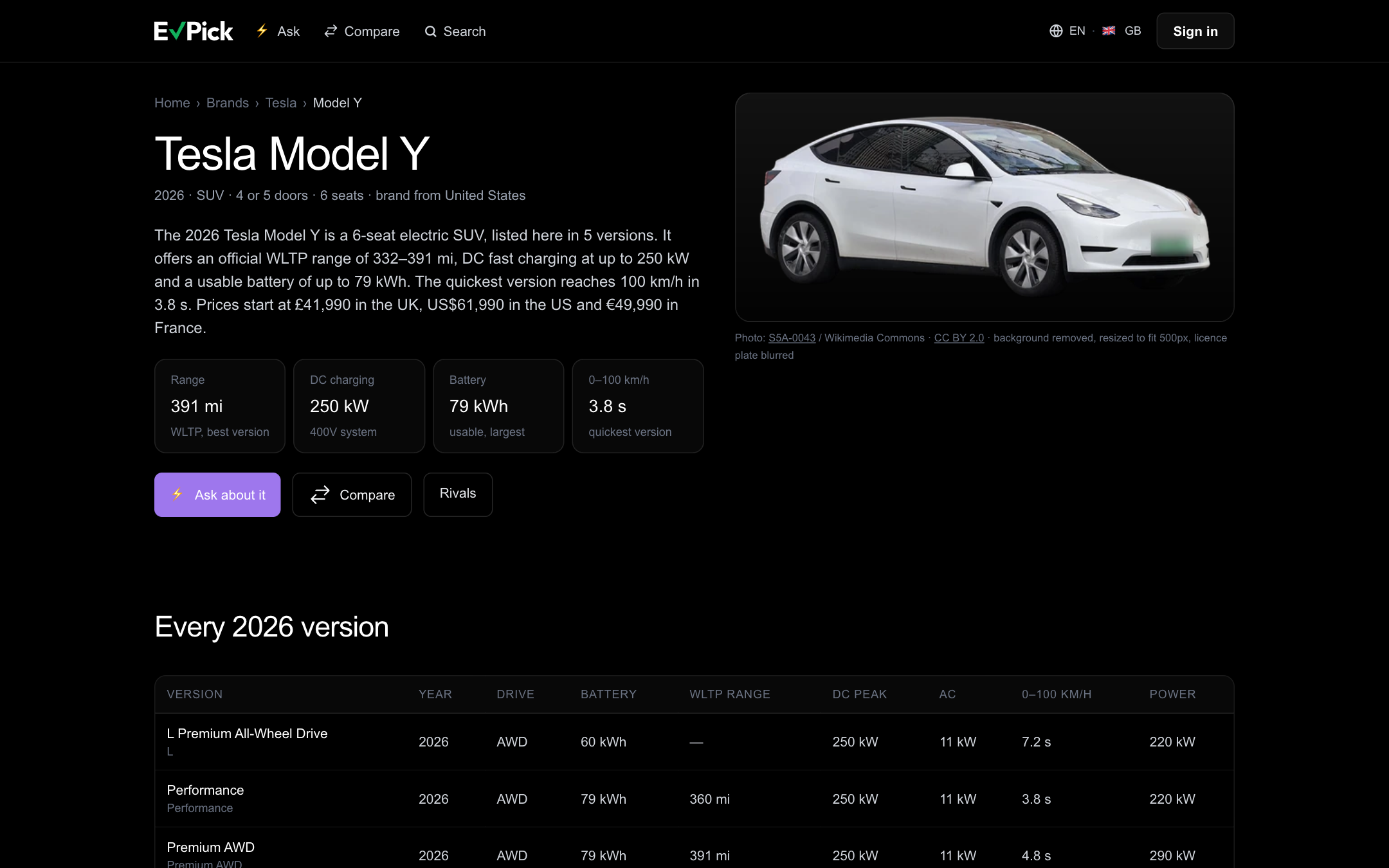The height and width of the screenshot is (868, 1389).
Task: Click the lightning bolt Ask icon in navbar
Action: 262,31
